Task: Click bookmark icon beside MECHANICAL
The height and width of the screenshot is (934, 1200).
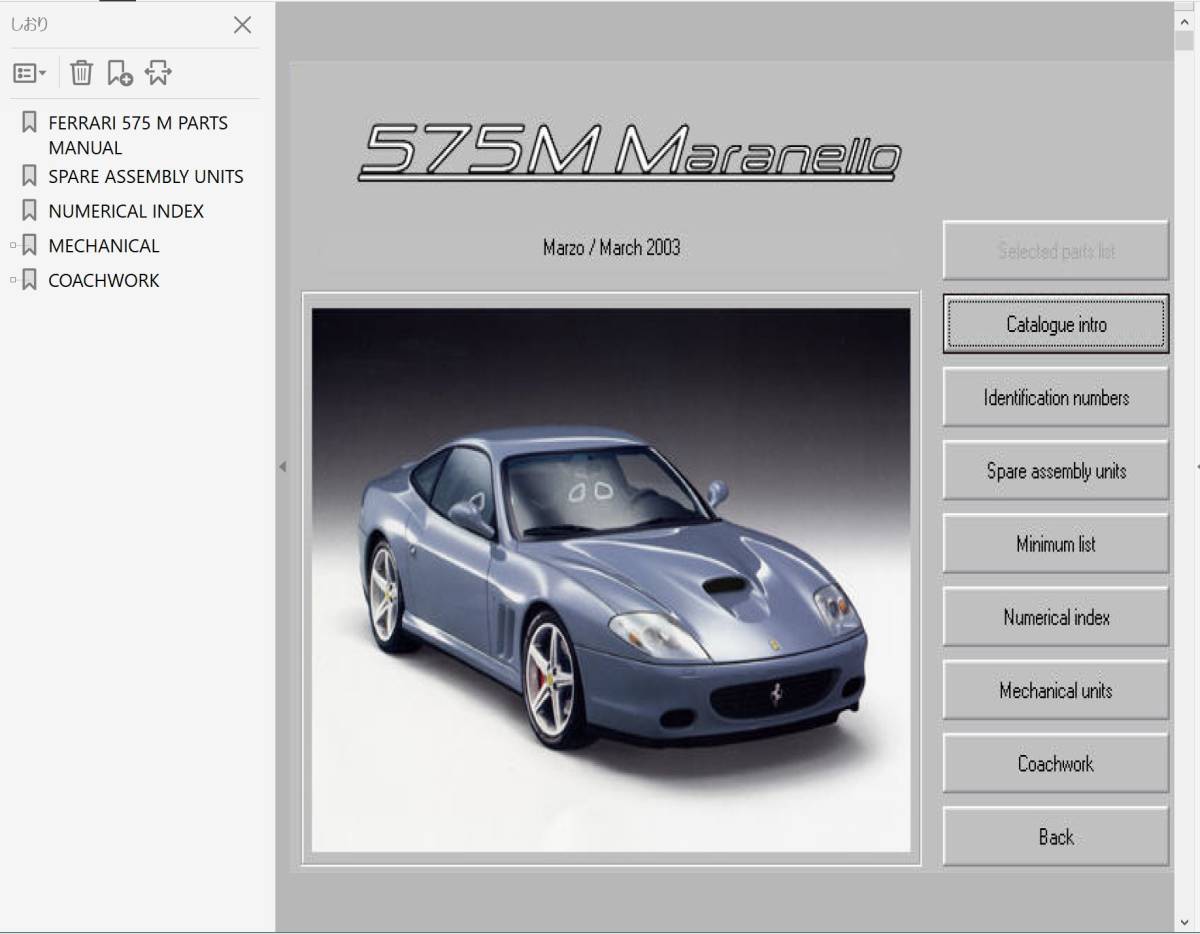Action: [29, 245]
